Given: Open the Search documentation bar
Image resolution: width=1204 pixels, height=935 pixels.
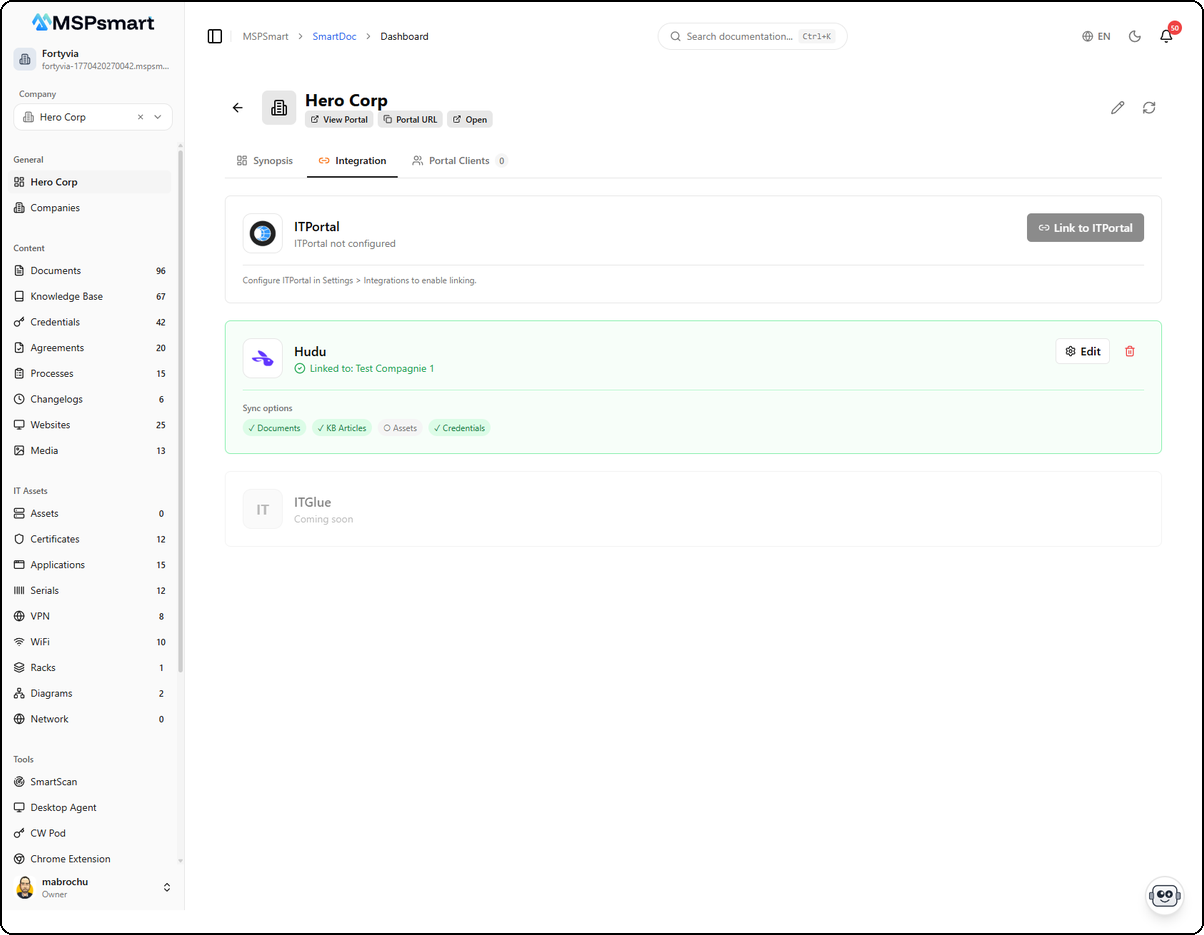Looking at the screenshot, I should (752, 36).
